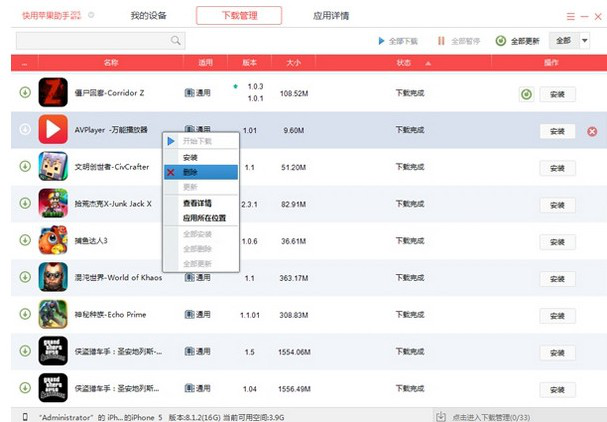The height and width of the screenshot is (422, 607).
Task: Install AVPlayer with its row 安装 button
Action: click(x=557, y=132)
